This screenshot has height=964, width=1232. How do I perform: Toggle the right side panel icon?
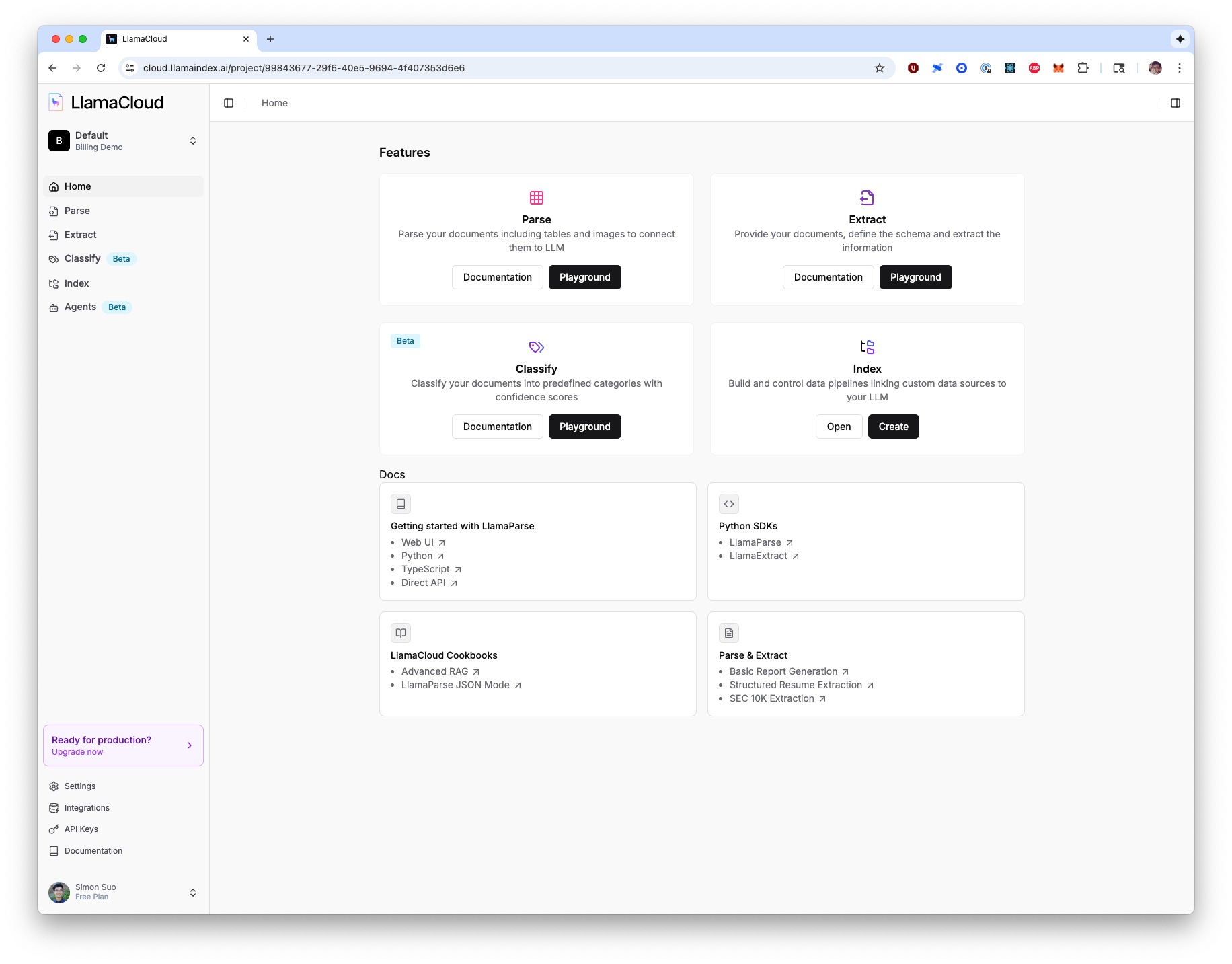point(1176,103)
